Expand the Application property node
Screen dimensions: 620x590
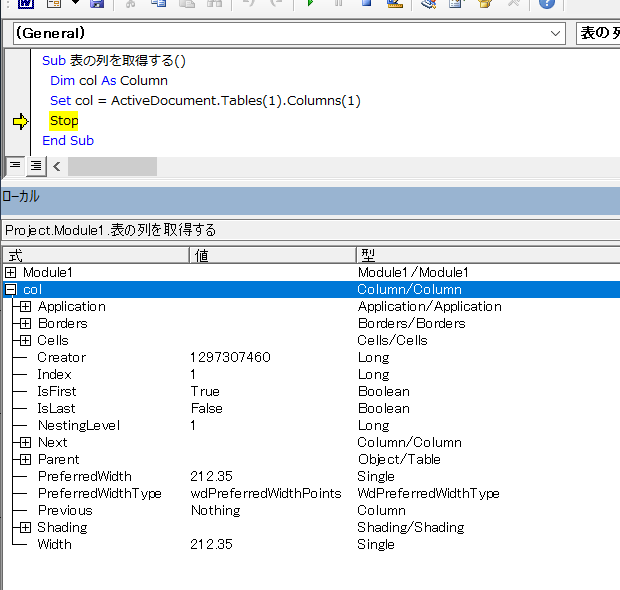pyautogui.click(x=25, y=306)
